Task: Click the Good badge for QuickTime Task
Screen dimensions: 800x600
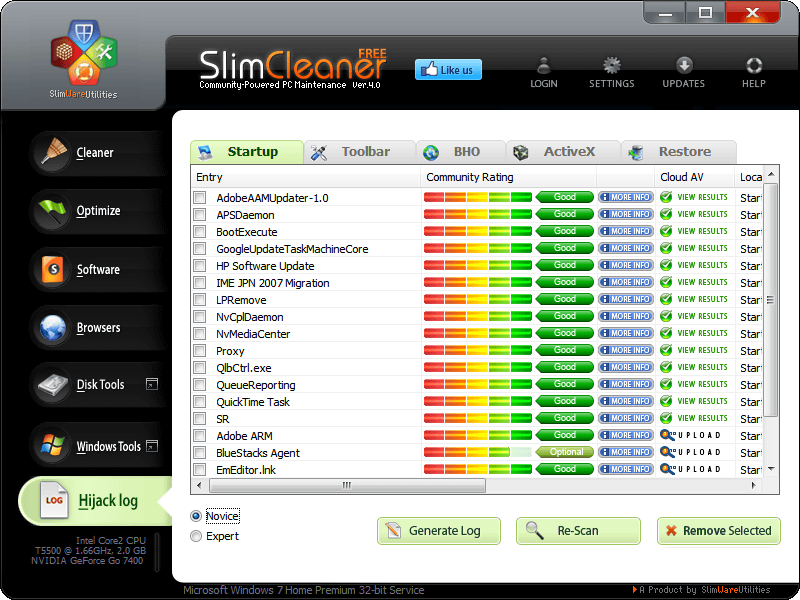Action: (x=565, y=401)
